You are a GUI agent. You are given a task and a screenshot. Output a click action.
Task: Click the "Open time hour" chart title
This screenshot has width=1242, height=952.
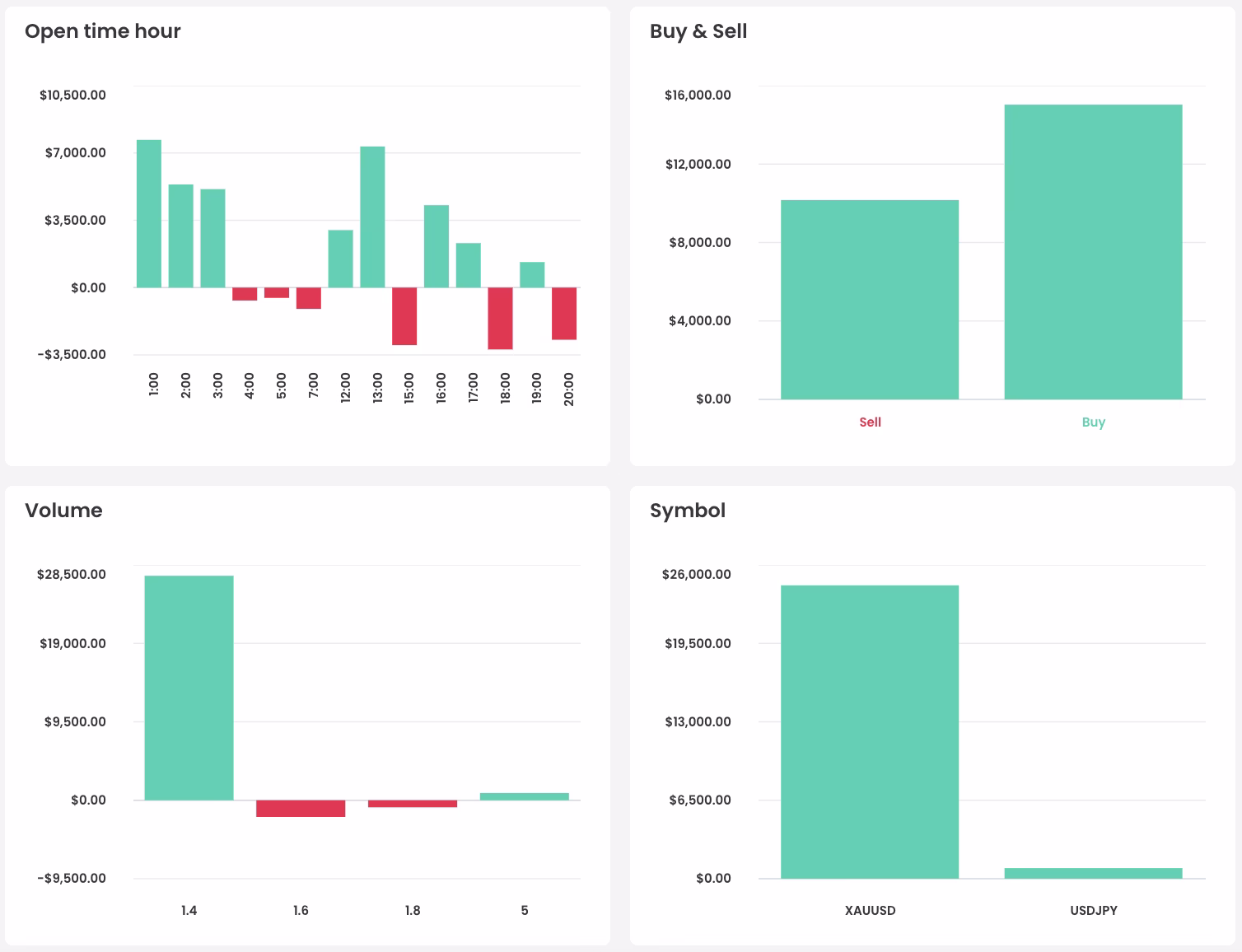coord(103,31)
